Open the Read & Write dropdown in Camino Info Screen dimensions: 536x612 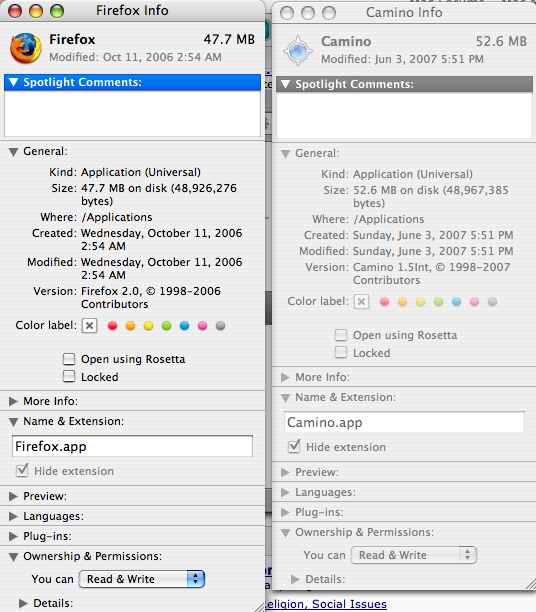pyautogui.click(x=414, y=555)
